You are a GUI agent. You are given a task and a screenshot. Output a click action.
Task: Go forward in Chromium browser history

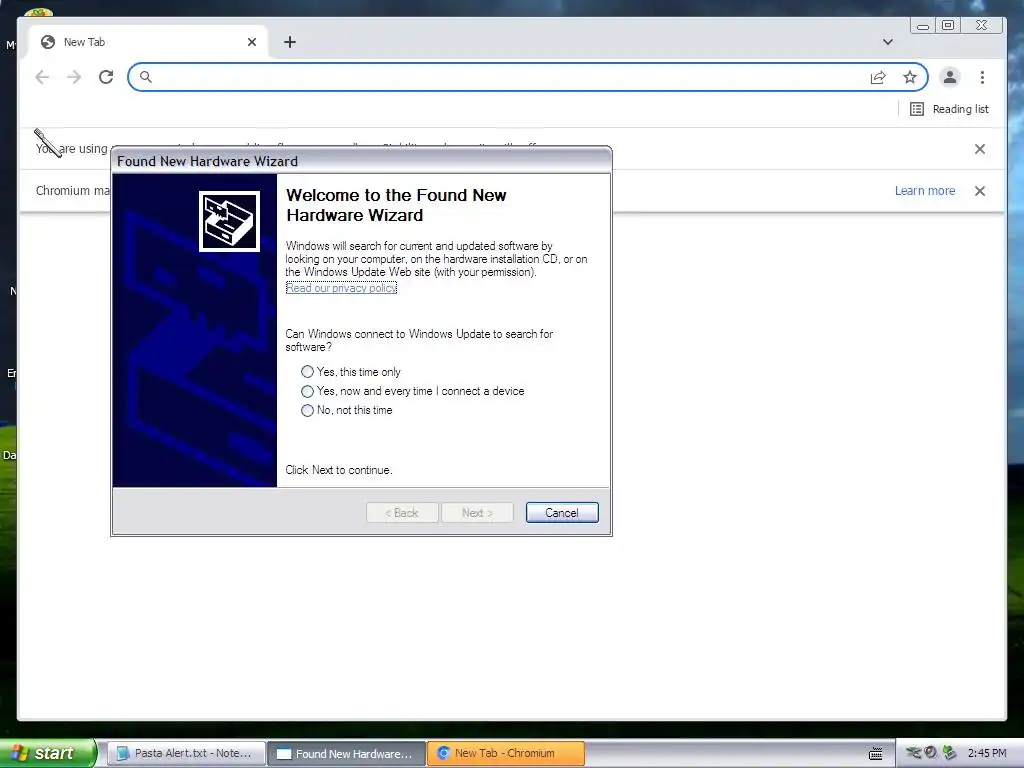[74, 77]
